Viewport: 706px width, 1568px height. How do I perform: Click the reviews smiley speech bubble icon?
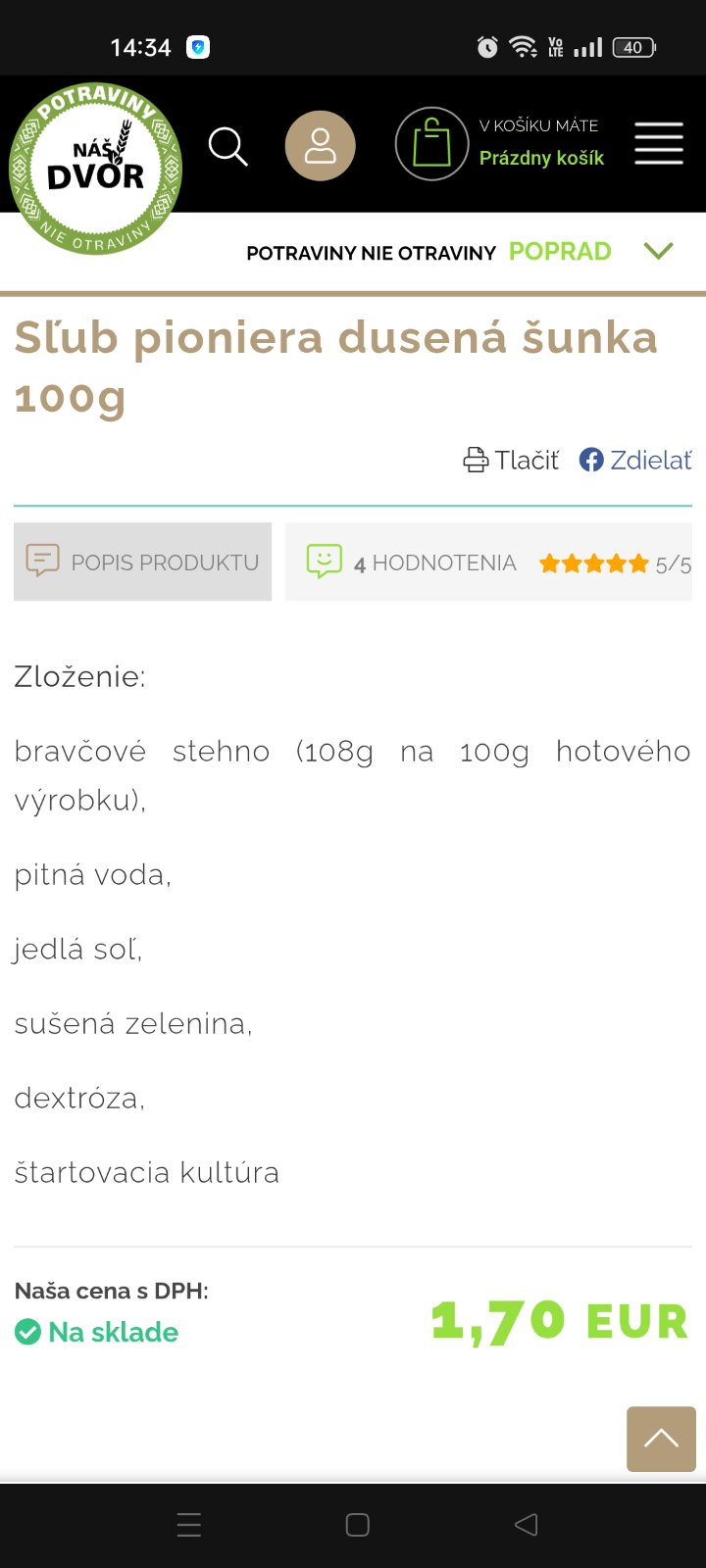[x=325, y=562]
